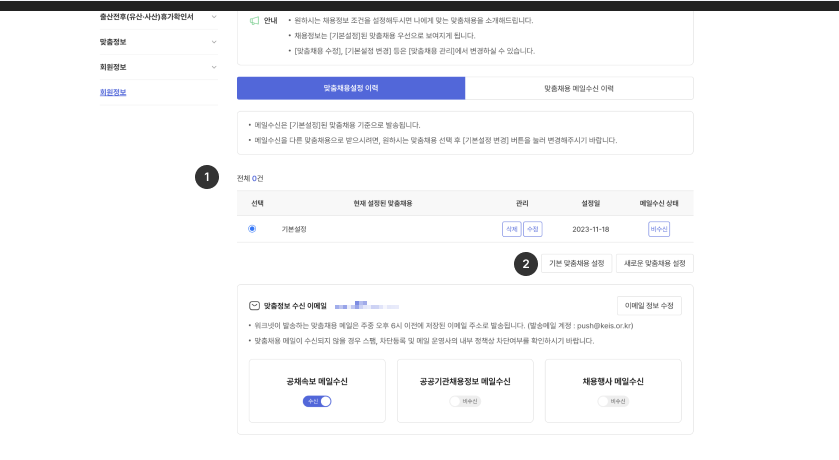
Task: Click the 메일수신 상태 column header
Action: pos(659,203)
